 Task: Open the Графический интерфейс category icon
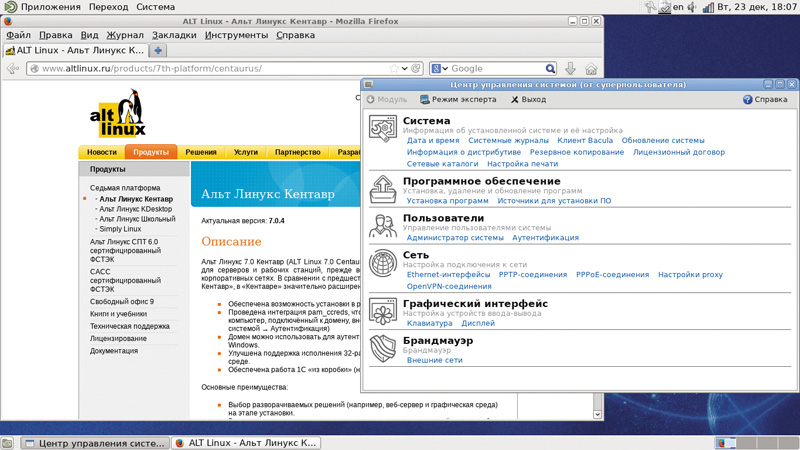click(383, 311)
